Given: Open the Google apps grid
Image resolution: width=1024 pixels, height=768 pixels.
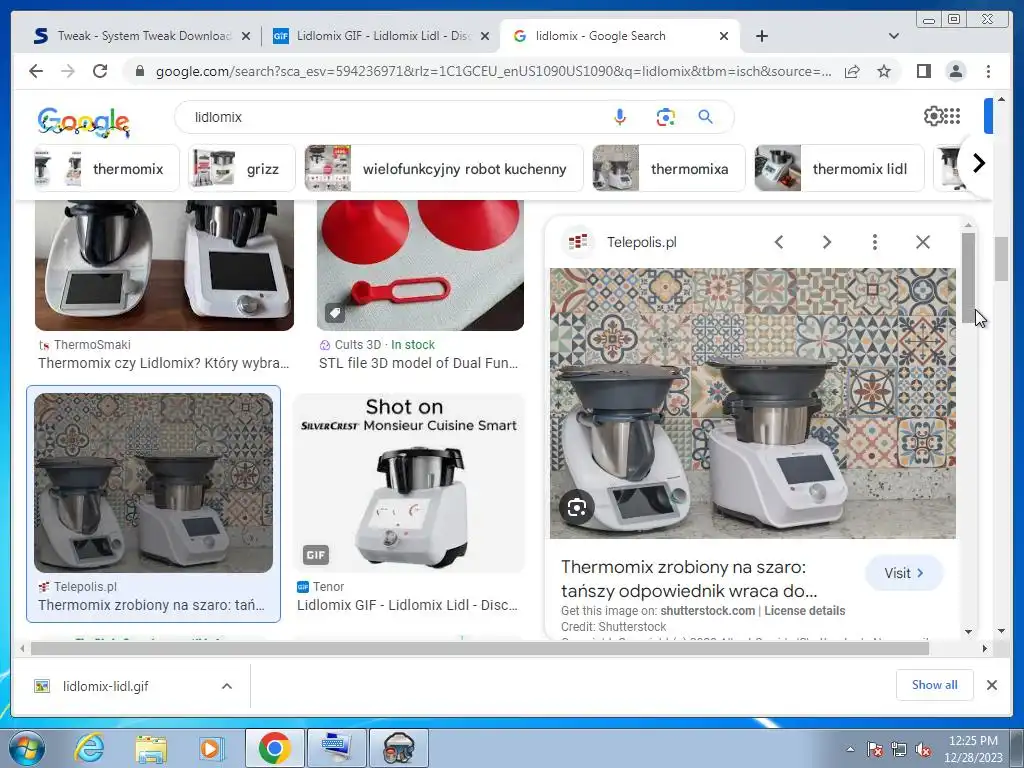Looking at the screenshot, I should click(952, 116).
